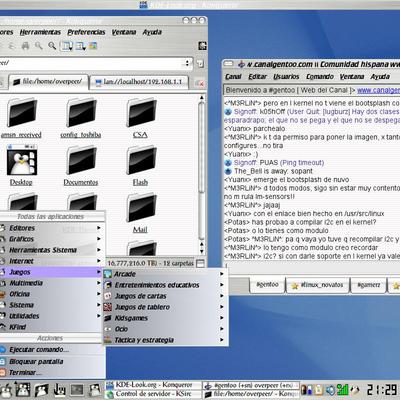400x400 pixels.
Task: Choose Bloquear pantalla action
Action: pos(52,361)
